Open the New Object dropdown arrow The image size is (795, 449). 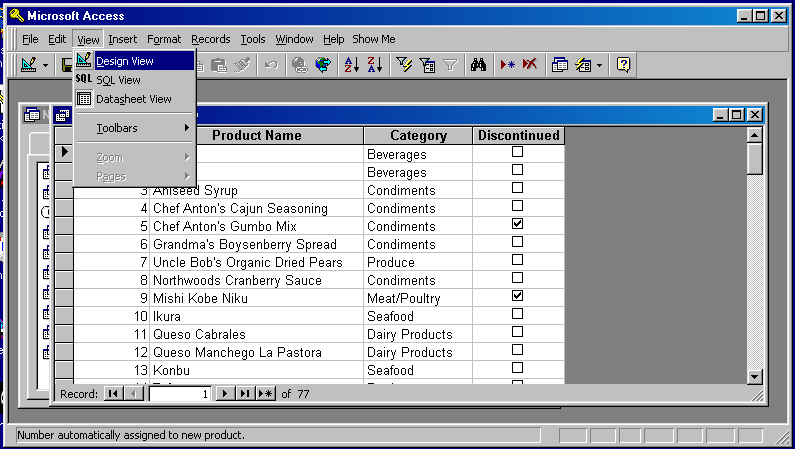tap(599, 65)
